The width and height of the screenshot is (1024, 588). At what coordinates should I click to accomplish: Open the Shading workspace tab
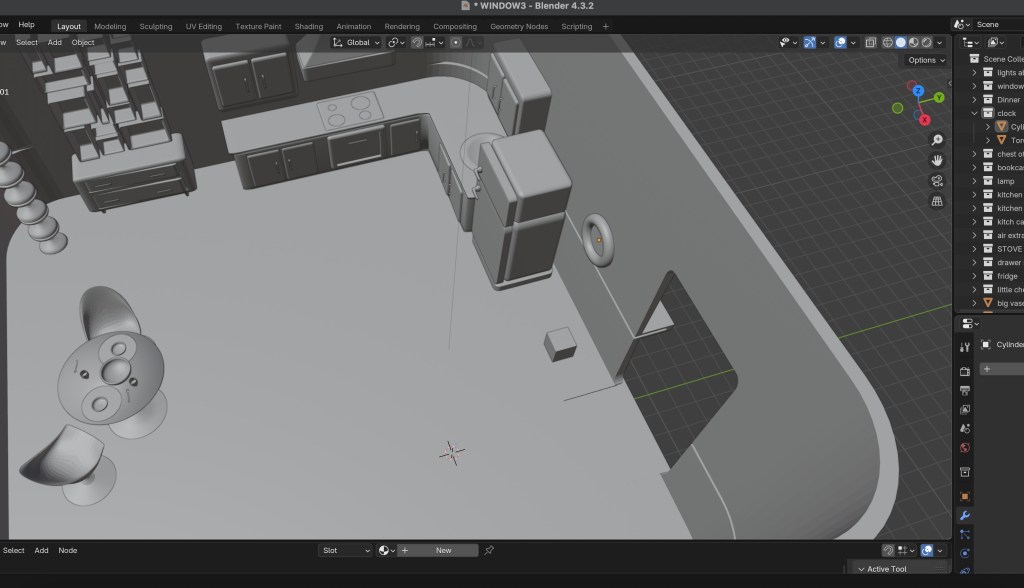(308, 26)
